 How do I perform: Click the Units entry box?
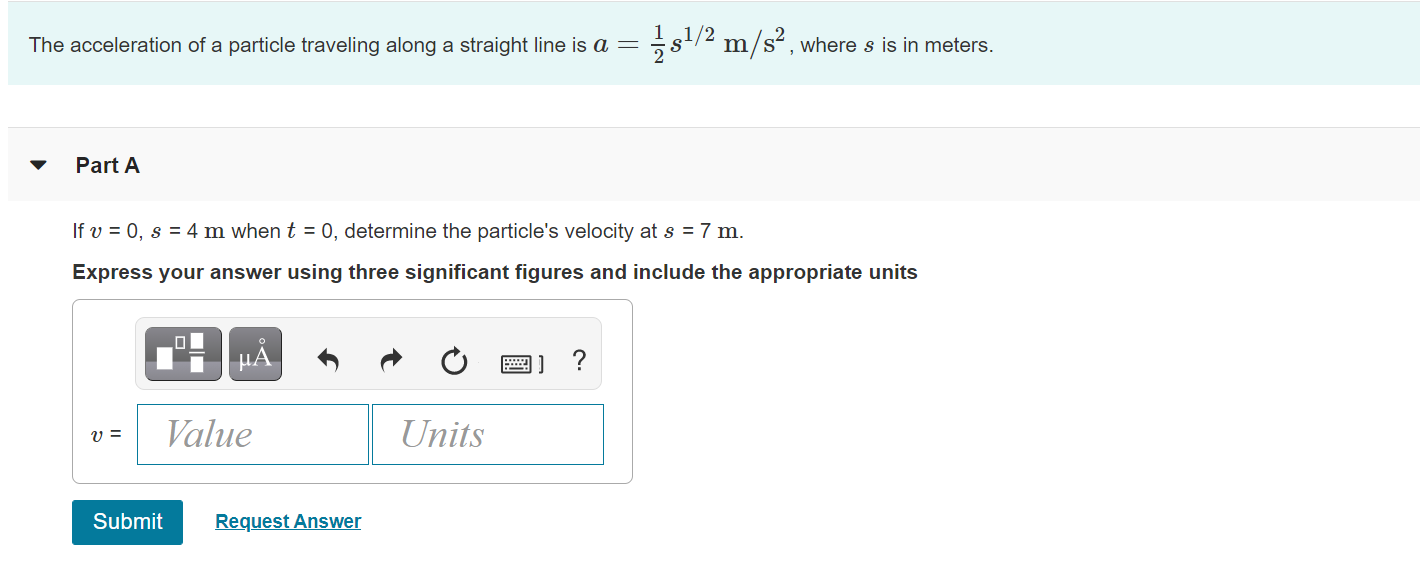coord(487,434)
